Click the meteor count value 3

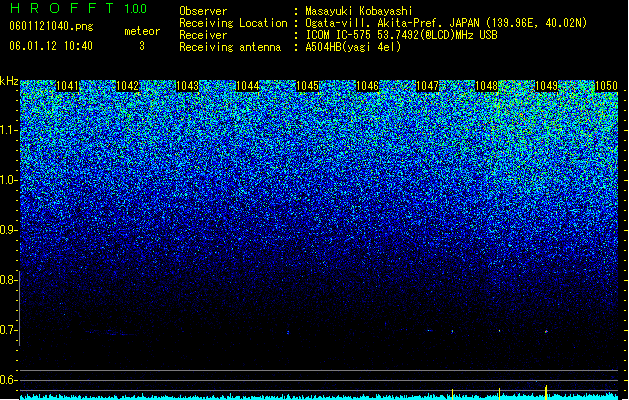(142, 47)
